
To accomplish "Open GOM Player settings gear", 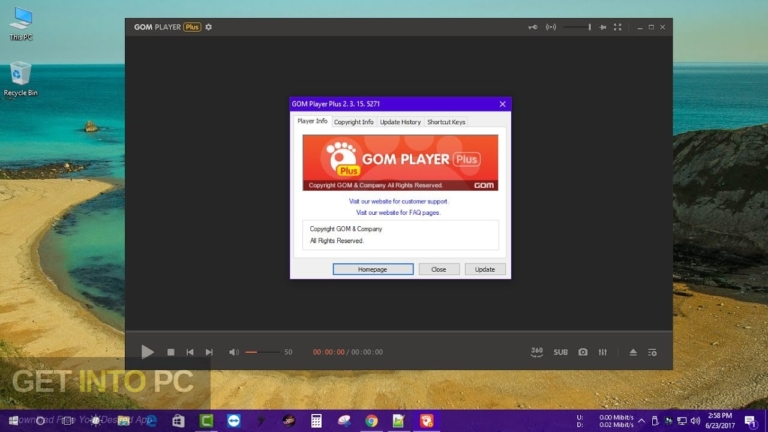I will [209, 27].
